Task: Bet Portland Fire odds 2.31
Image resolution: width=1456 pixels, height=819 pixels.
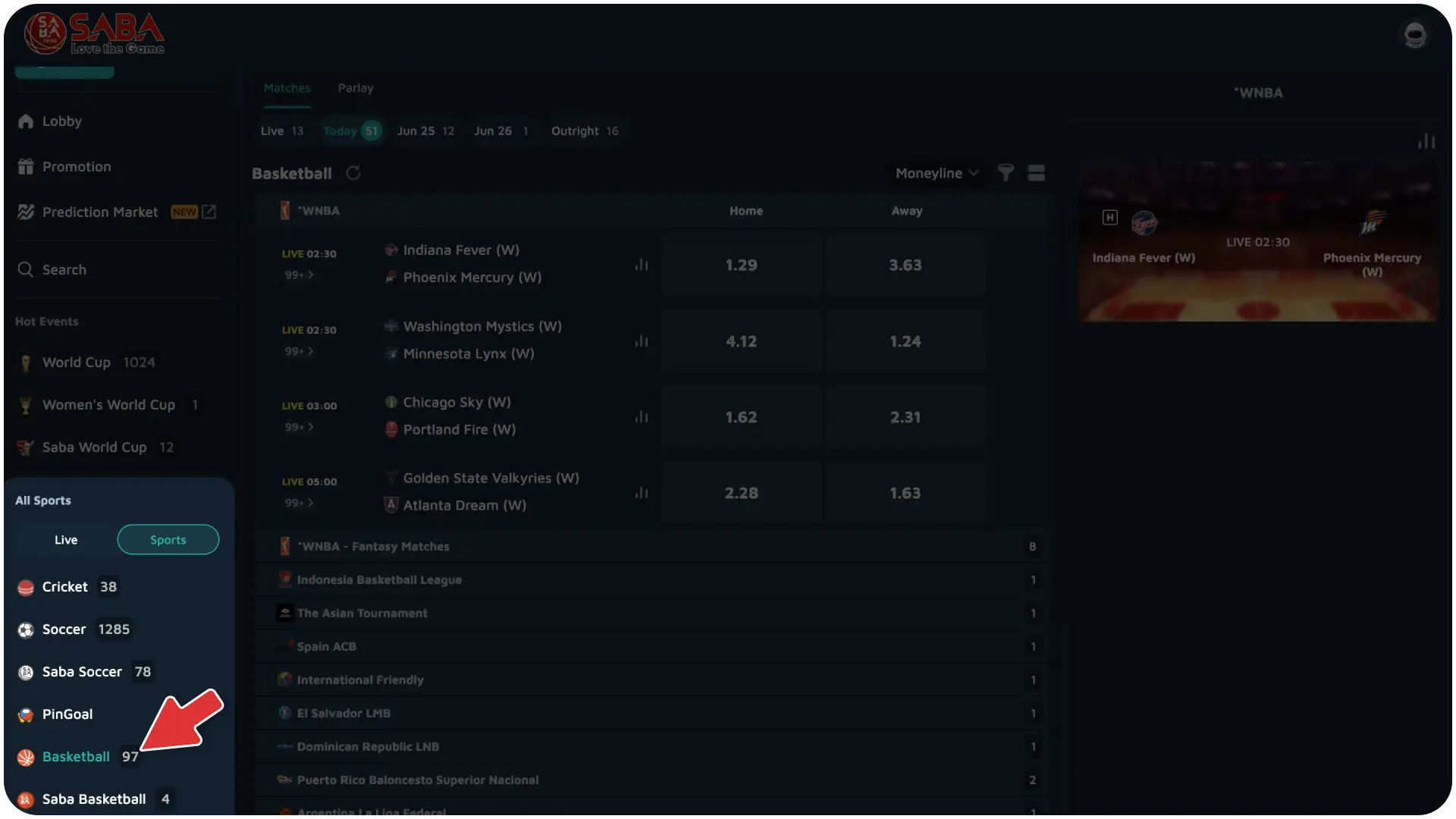Action: click(x=905, y=417)
